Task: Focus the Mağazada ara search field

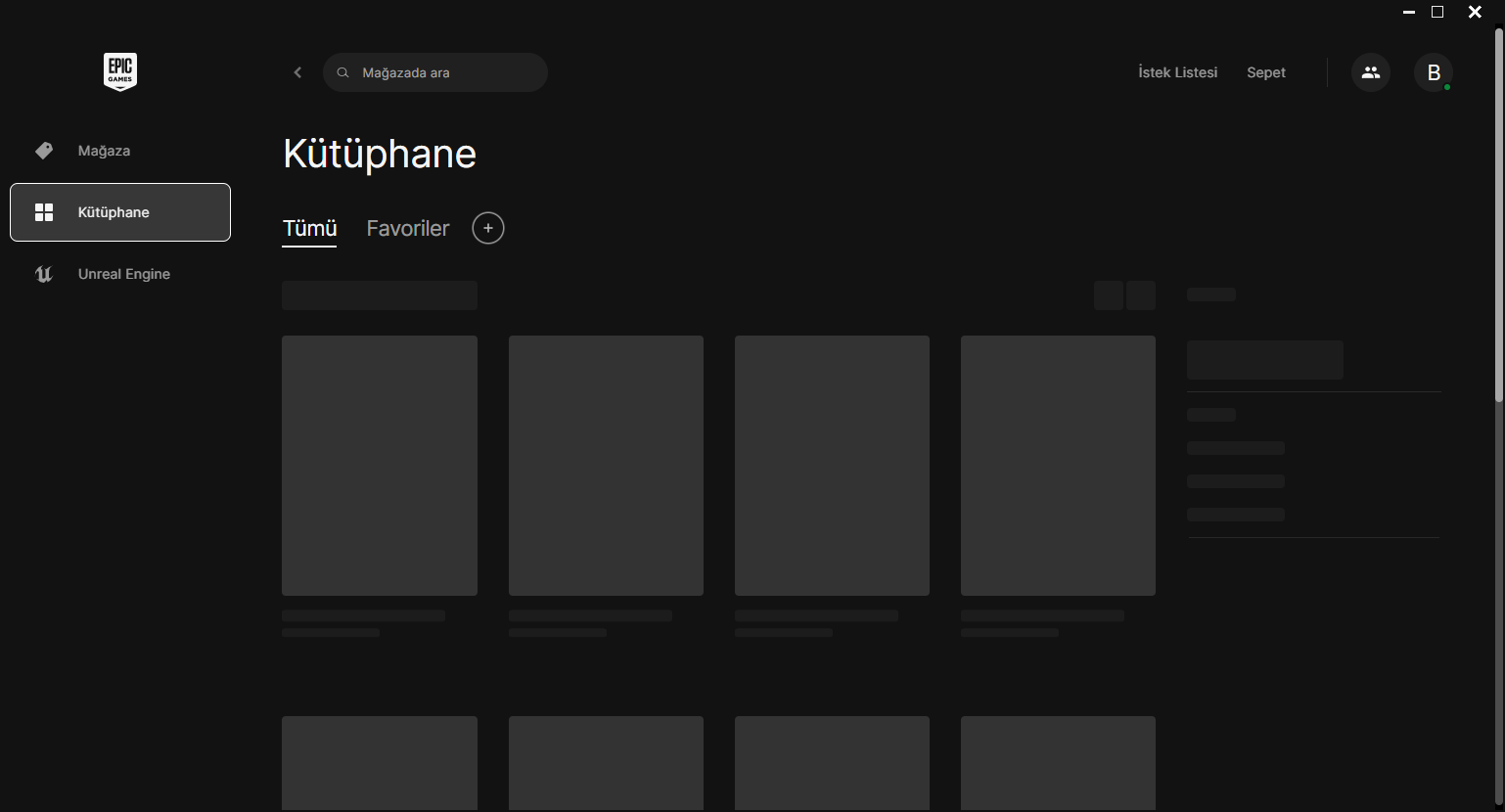Action: pyautogui.click(x=435, y=72)
